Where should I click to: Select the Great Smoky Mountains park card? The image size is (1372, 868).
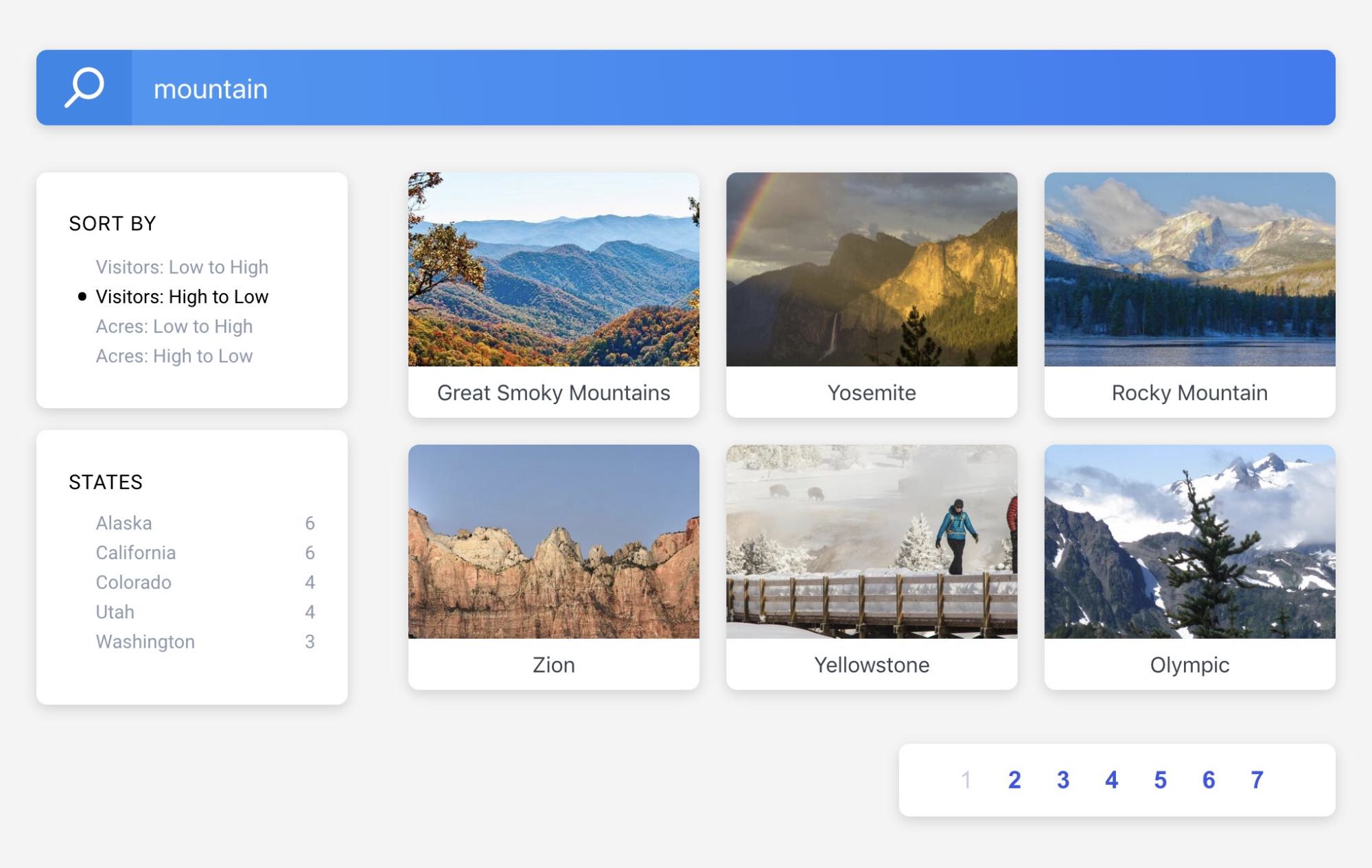click(553, 294)
